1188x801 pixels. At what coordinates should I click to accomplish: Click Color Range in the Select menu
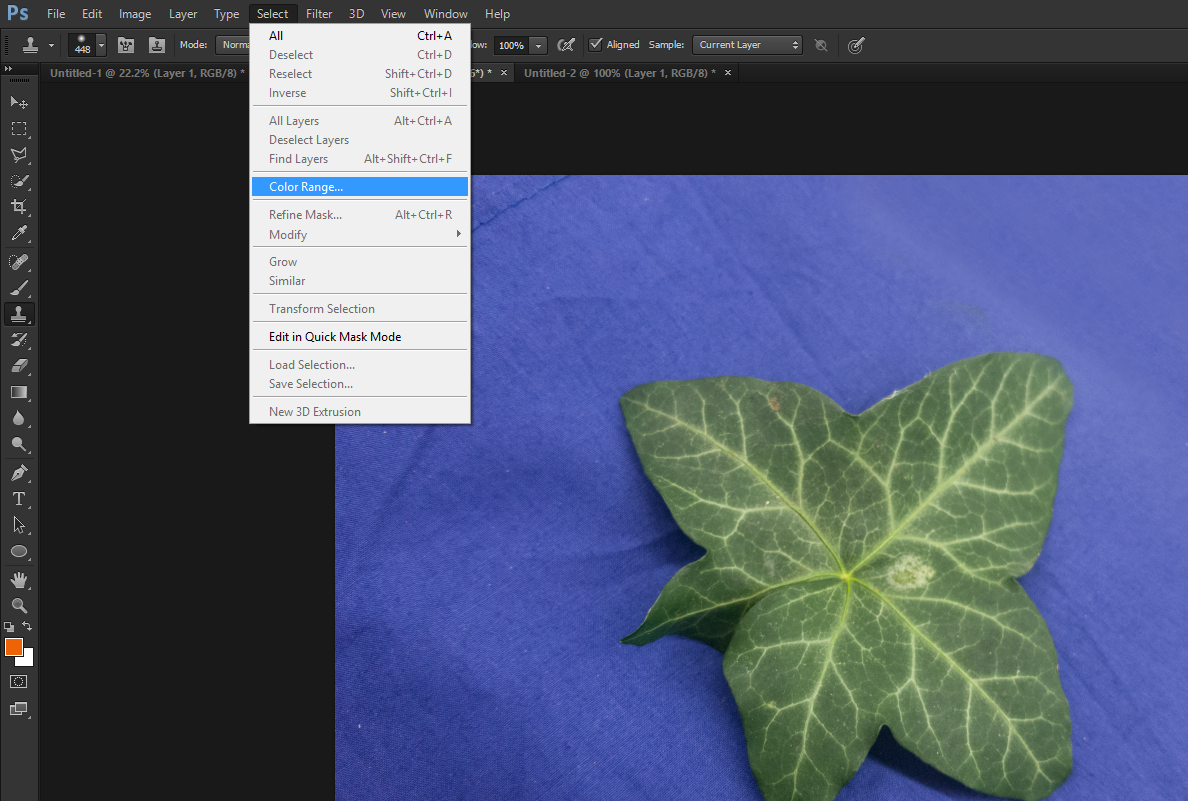(x=306, y=187)
